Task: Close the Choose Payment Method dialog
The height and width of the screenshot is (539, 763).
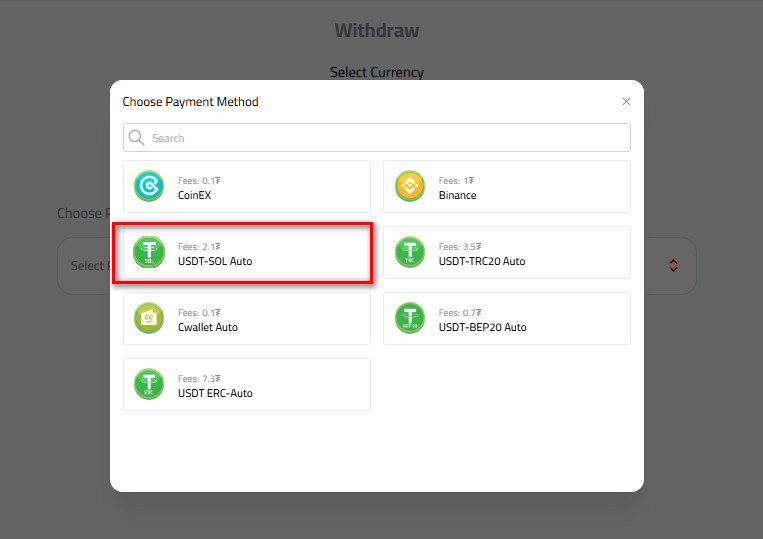Action: (x=626, y=101)
